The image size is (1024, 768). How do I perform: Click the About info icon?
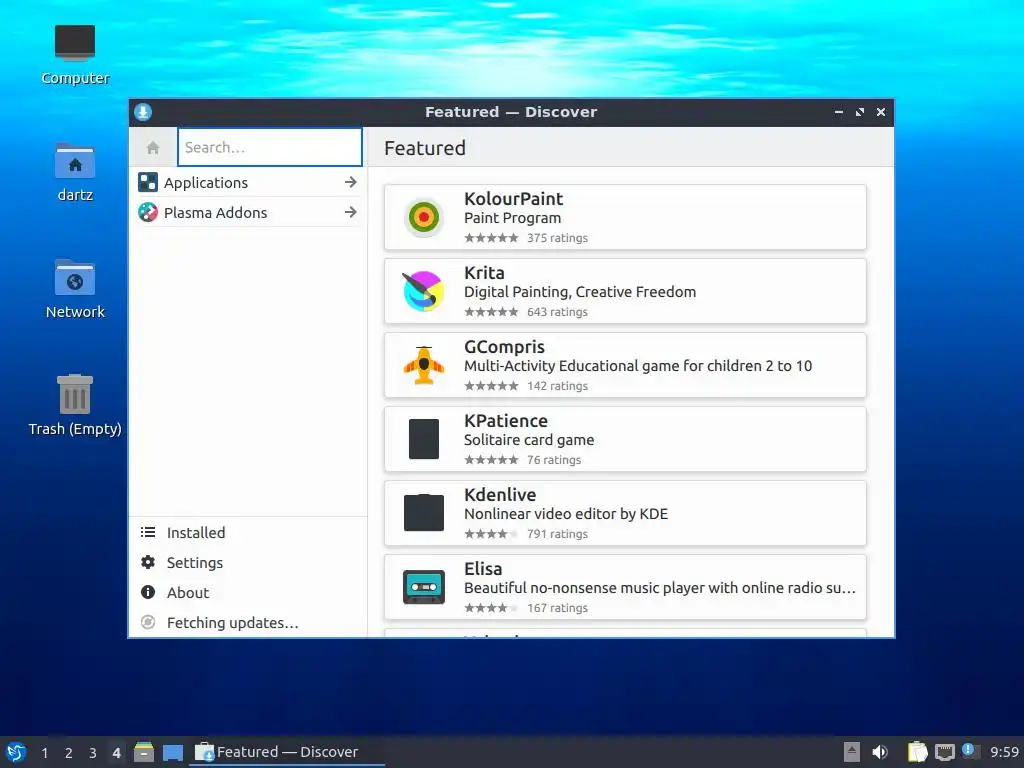pyautogui.click(x=148, y=592)
